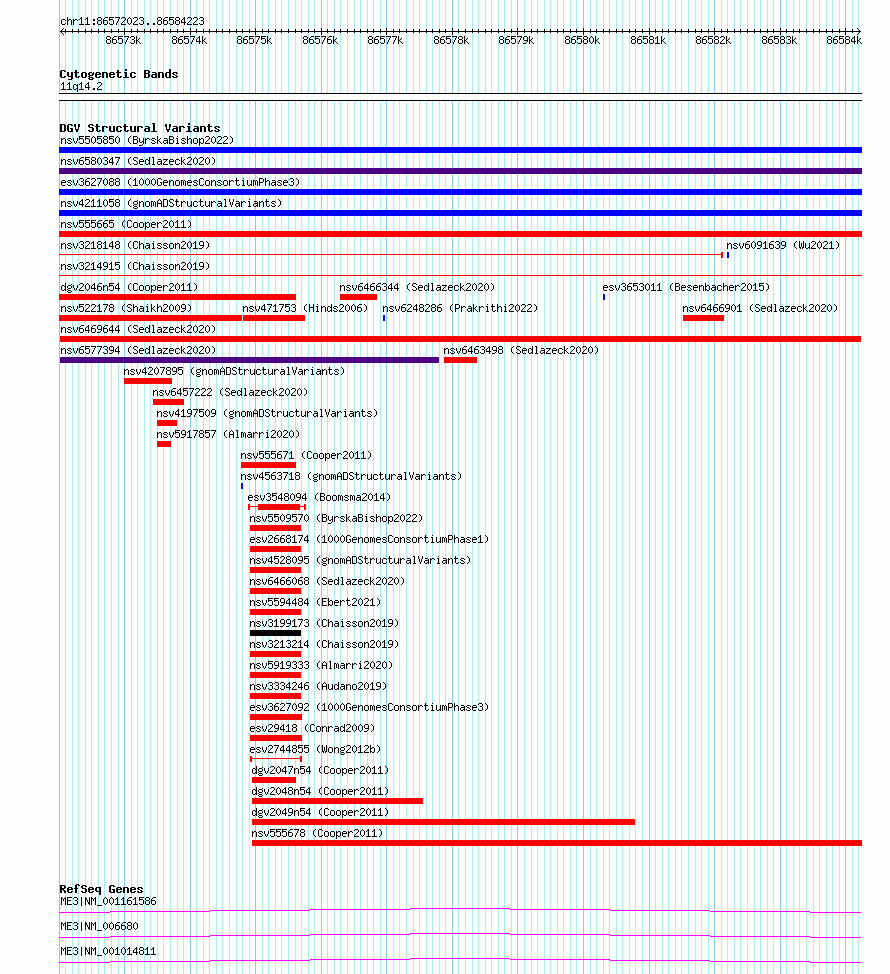
Task: Open dgv2047n54 (Cooper2011) variant
Action: (x=320, y=771)
